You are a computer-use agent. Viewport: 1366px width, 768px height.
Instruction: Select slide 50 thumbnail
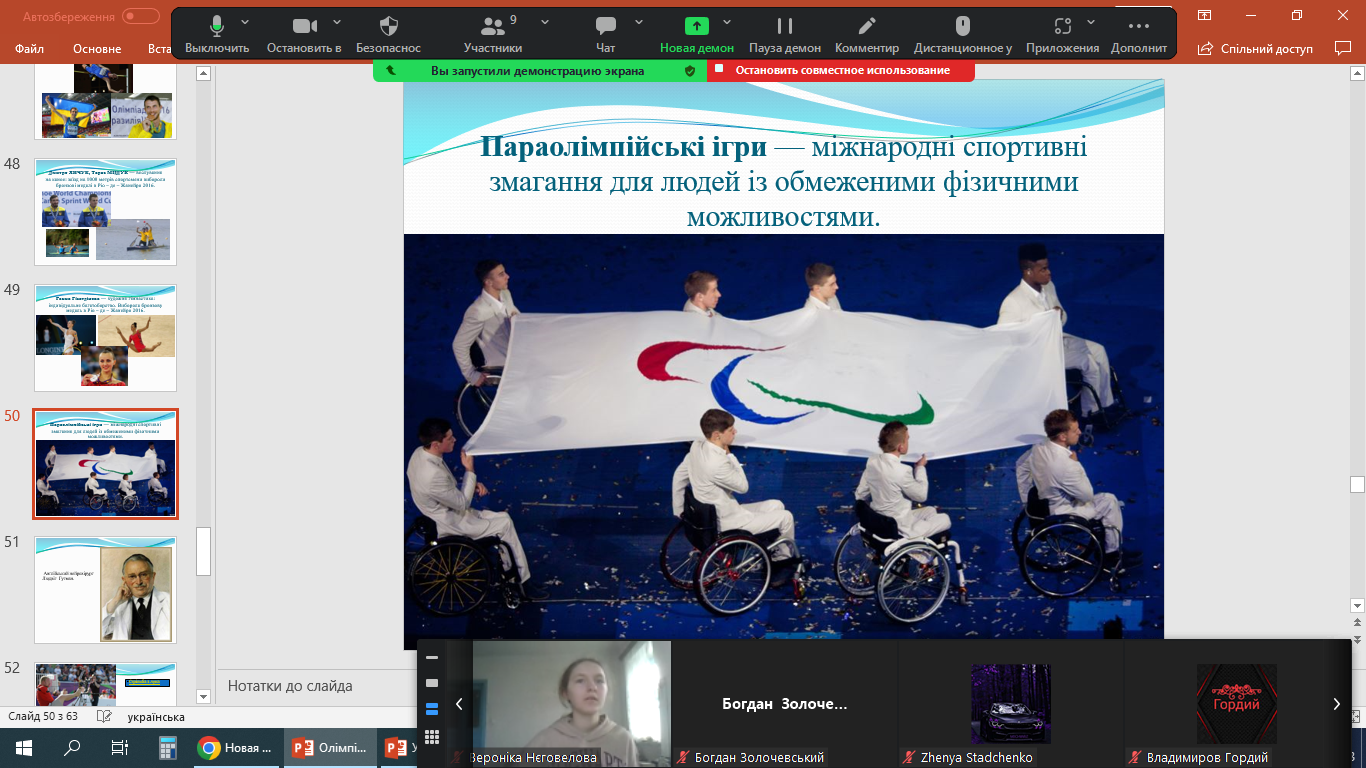(x=106, y=463)
